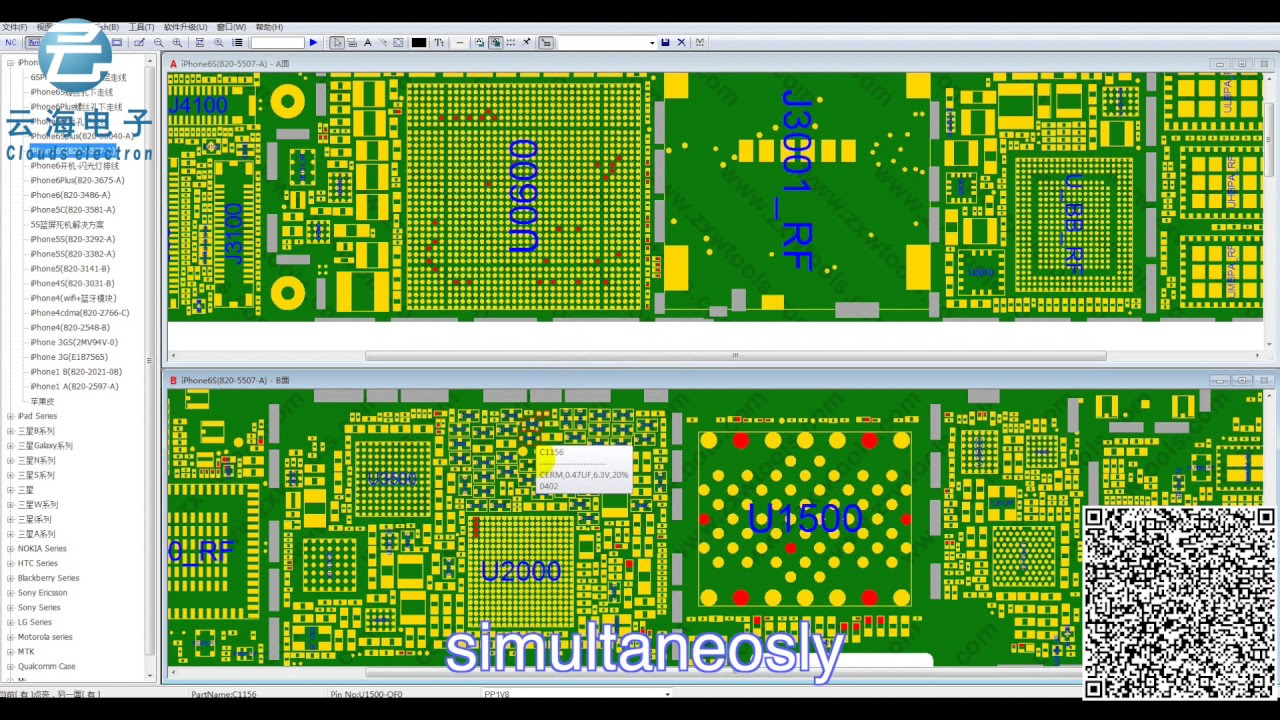The image size is (1280, 720).
Task: Open the PP1V8 net dropdown
Action: pos(667,694)
